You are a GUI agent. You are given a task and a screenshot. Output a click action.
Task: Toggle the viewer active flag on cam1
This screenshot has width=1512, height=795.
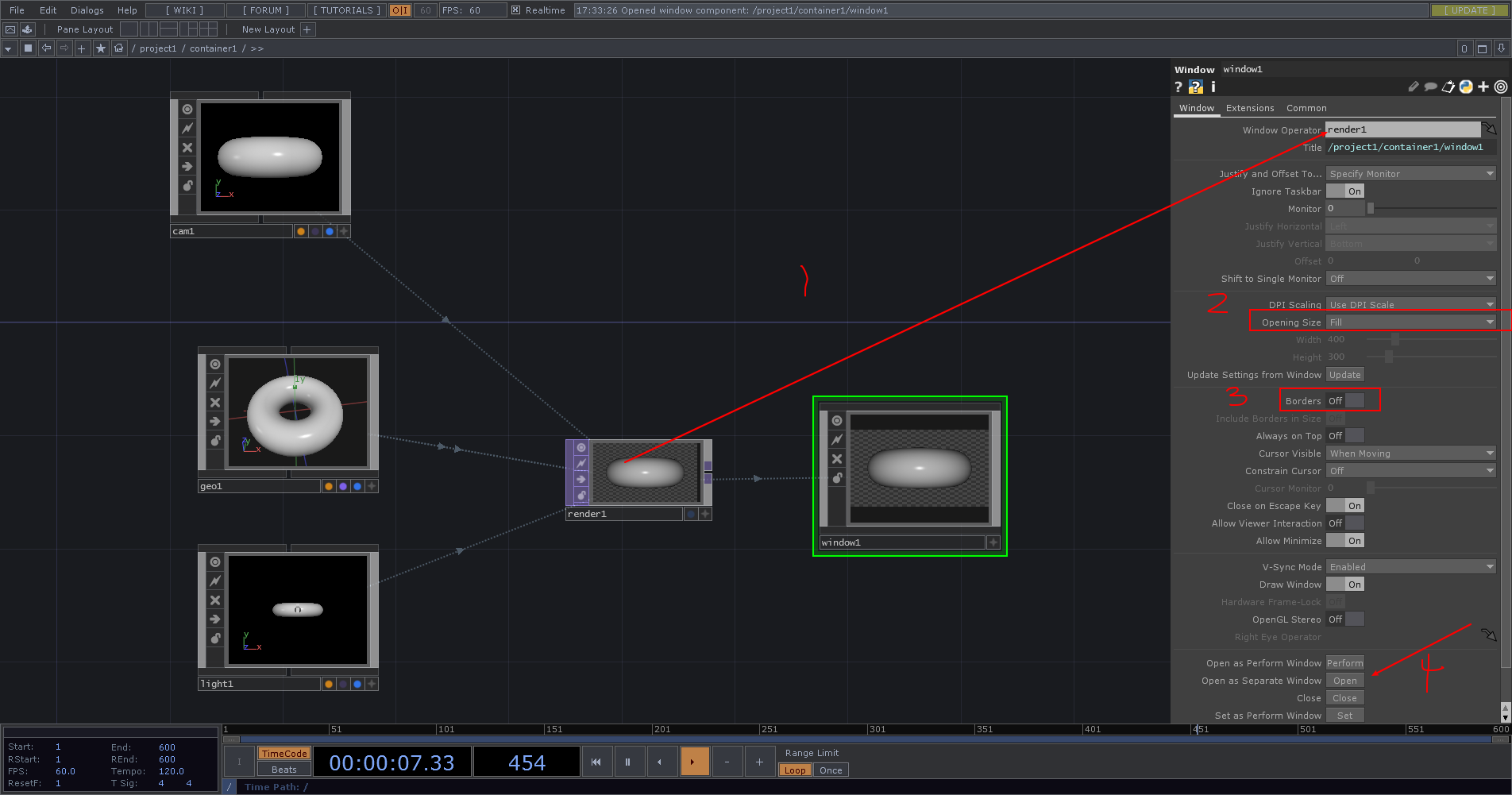point(187,109)
